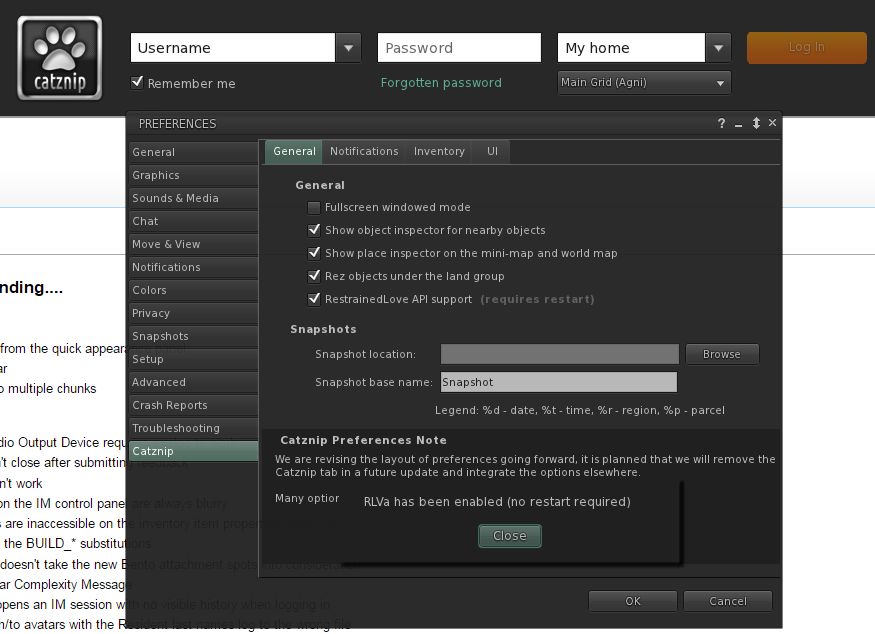
Task: Click the Password input field
Action: [458, 48]
